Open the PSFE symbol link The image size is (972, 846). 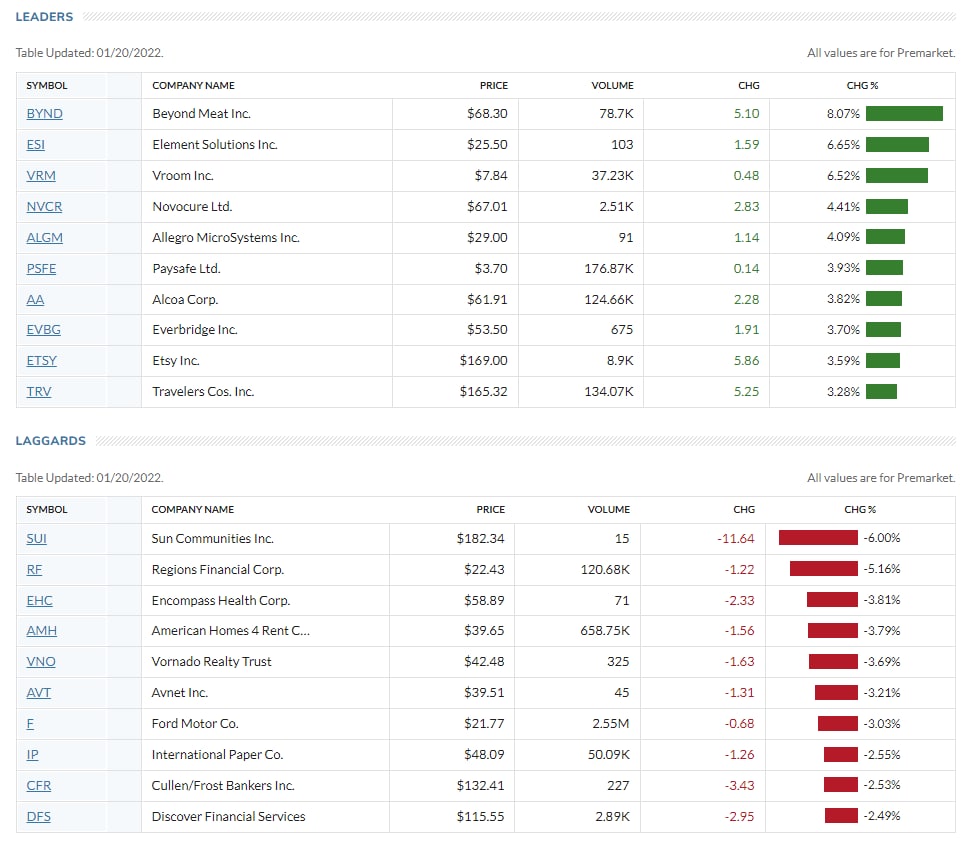tap(41, 269)
